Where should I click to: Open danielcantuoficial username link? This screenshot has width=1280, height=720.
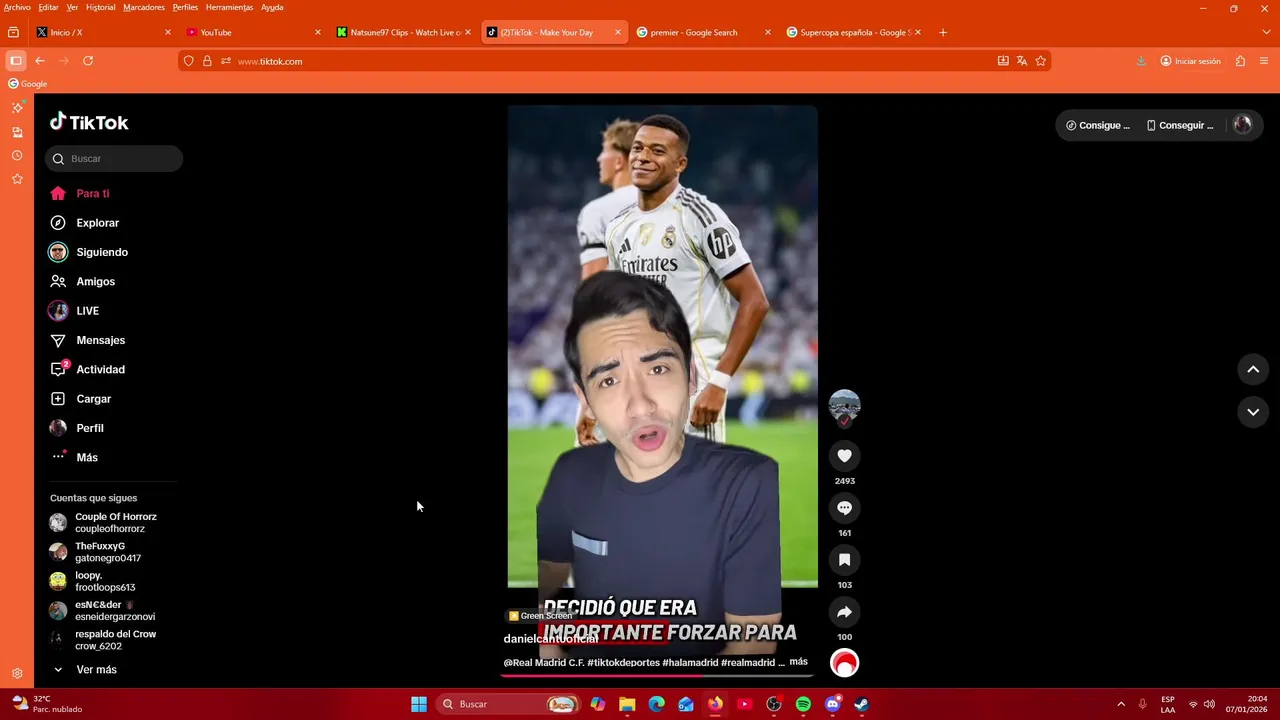pyautogui.click(x=550, y=639)
